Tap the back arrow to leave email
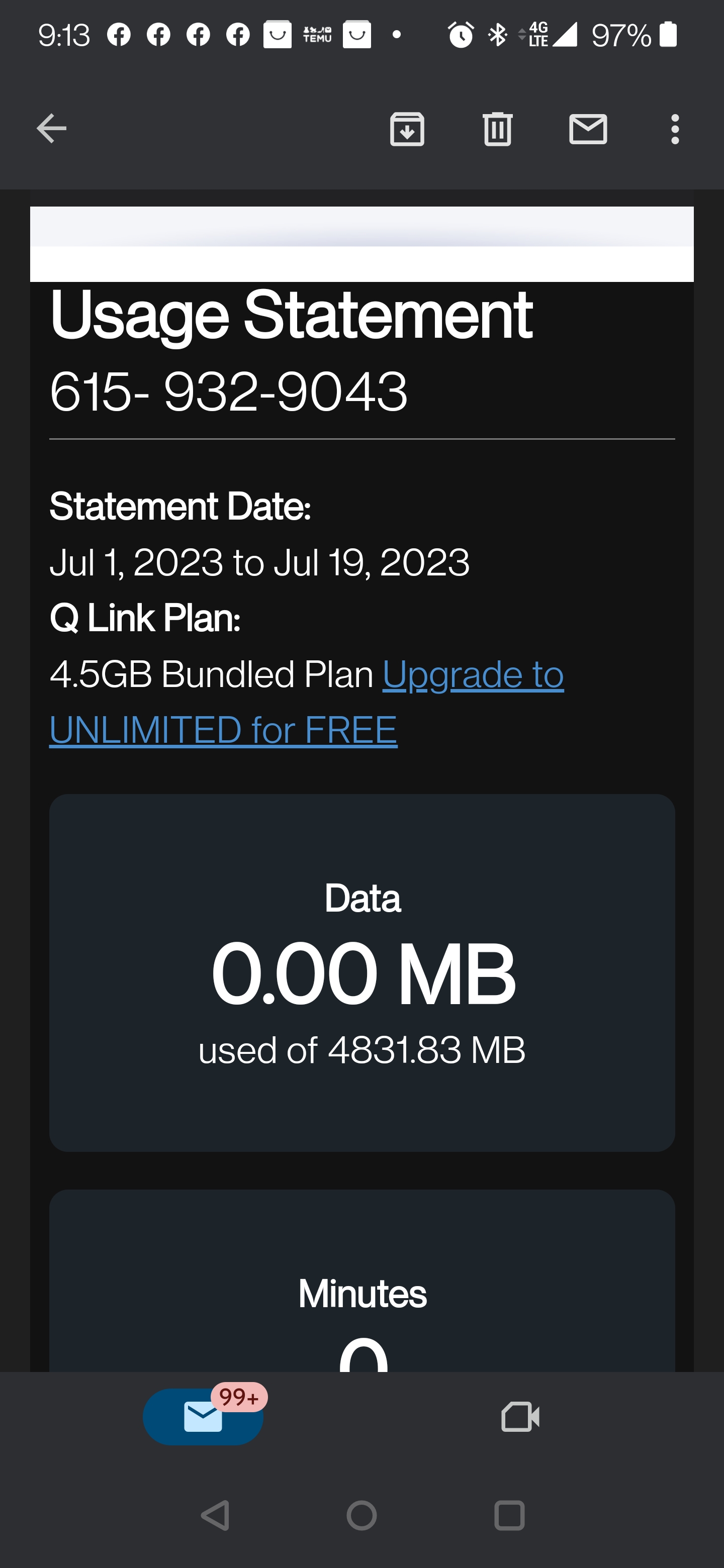The image size is (724, 1568). click(51, 129)
